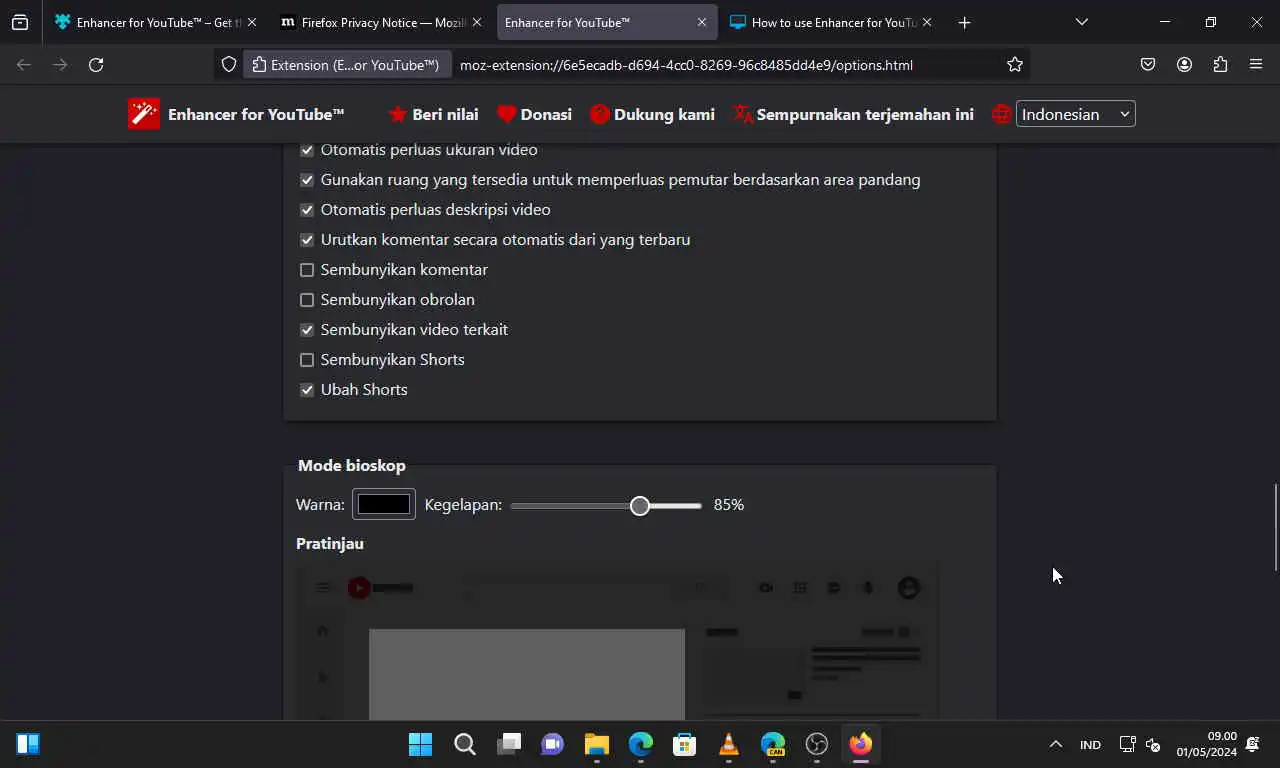Click the Mode bioskop heading
Screen dimensions: 1280x768
click(351, 465)
